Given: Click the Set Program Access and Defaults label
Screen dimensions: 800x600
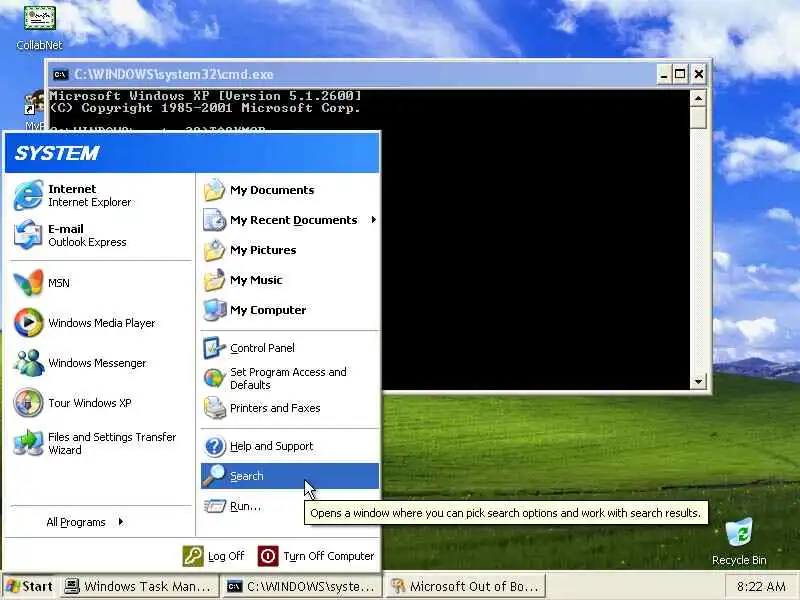Looking at the screenshot, I should (x=288, y=379).
